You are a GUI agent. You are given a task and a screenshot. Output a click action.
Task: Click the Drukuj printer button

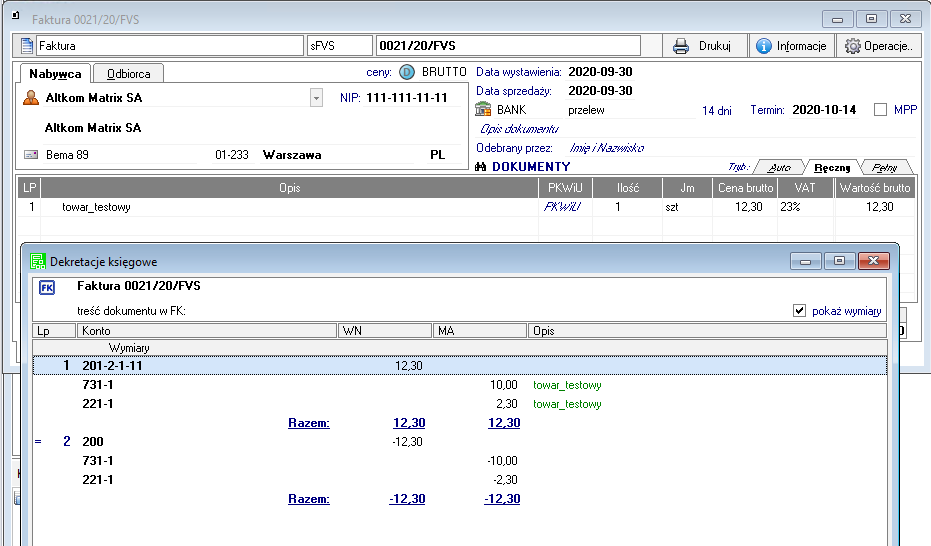[x=702, y=46]
